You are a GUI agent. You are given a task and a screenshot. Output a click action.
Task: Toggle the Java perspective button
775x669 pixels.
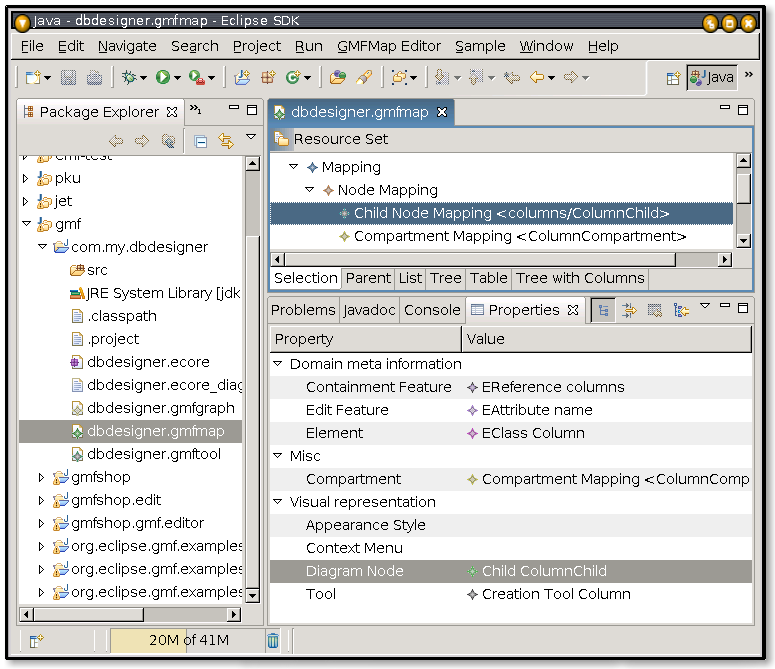click(711, 77)
